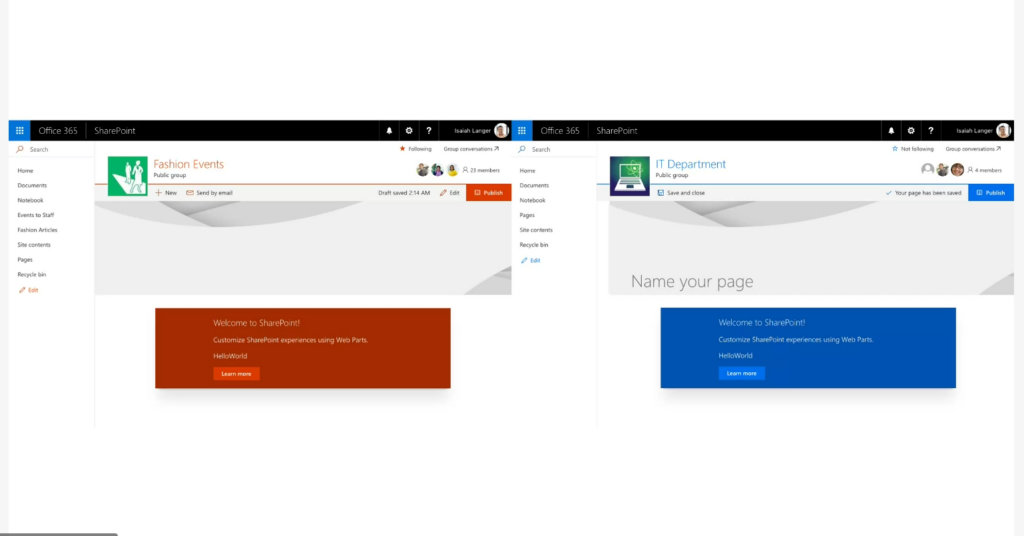Open Notebook in Fashion Events navigation
1024x536 pixels.
point(30,200)
